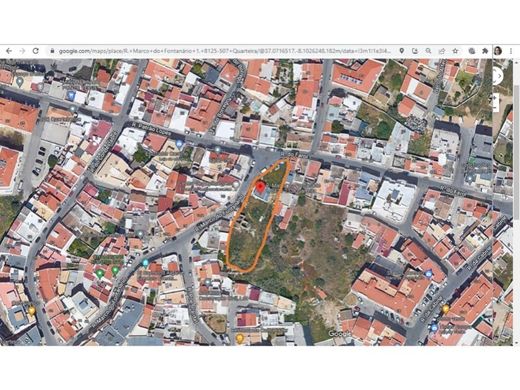Click the teal marker at map's top-left corner

(20, 81)
